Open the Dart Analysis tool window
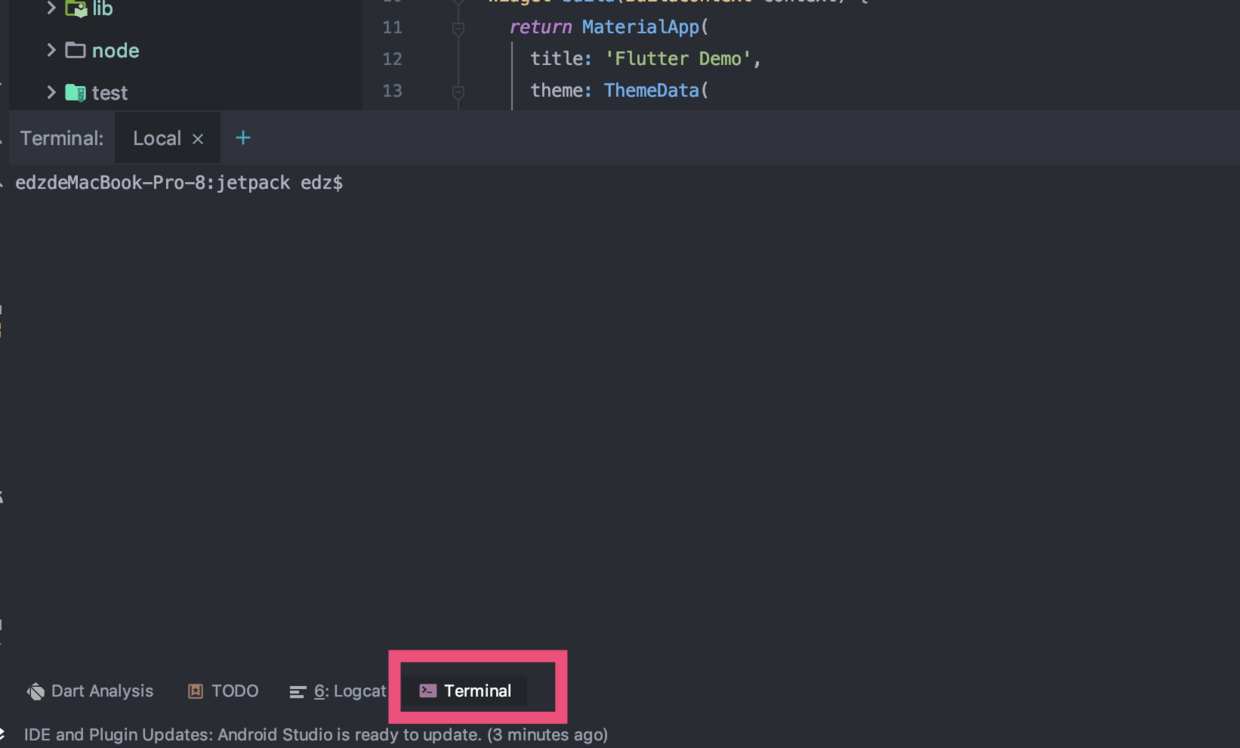This screenshot has height=748, width=1240. [90, 691]
